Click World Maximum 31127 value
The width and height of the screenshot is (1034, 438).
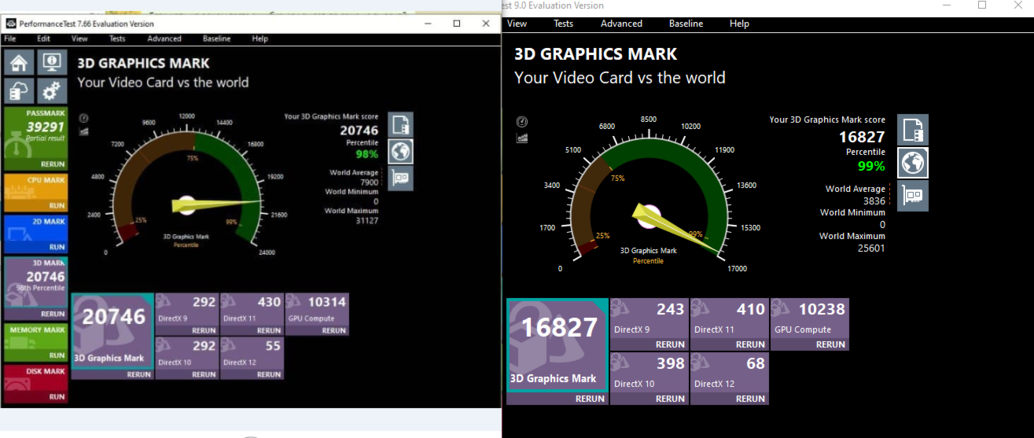(367, 221)
